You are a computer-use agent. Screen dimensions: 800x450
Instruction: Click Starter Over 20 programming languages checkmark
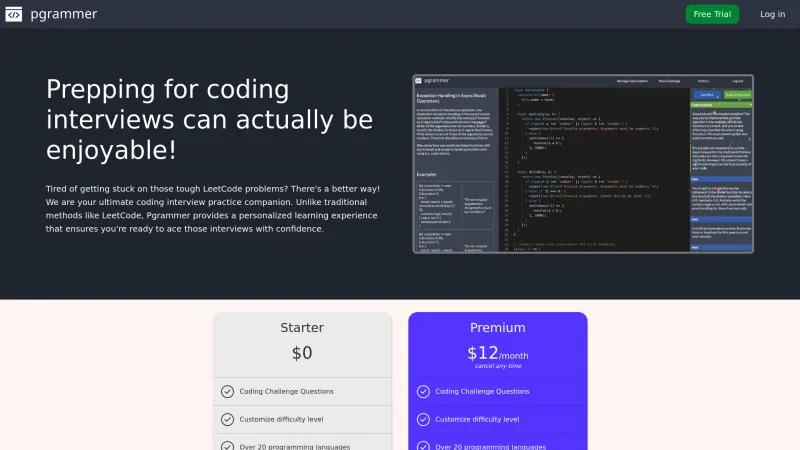pyautogui.click(x=228, y=445)
